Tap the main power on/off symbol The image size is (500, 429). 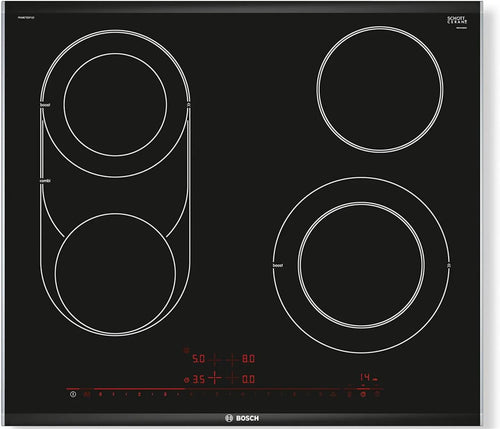[73, 394]
